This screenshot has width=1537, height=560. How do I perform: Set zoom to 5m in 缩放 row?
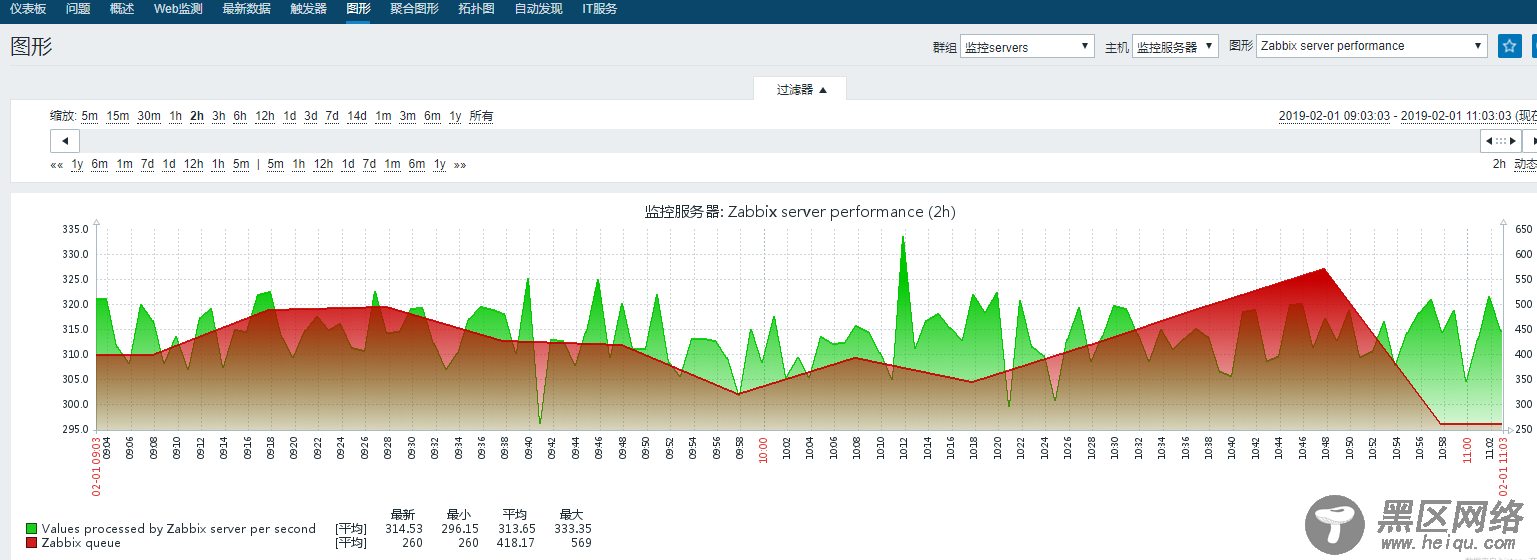coord(90,116)
